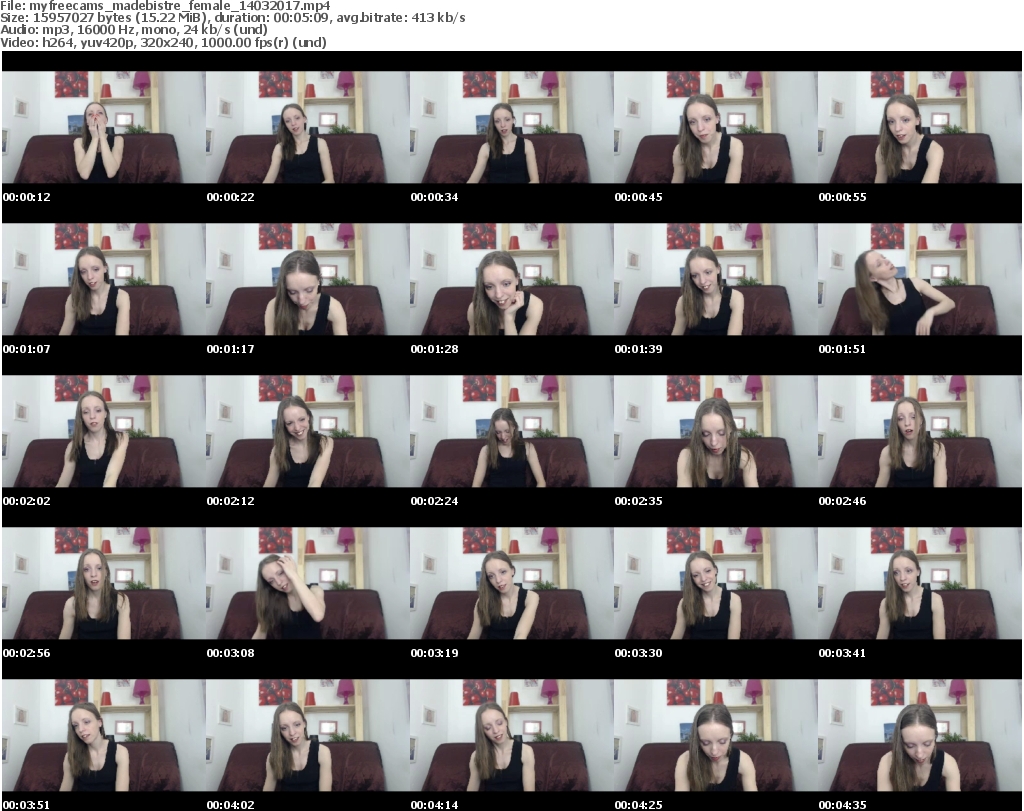The width and height of the screenshot is (1024, 811).
Task: Click the 00:00:55 timestamp label
Action: click(x=842, y=197)
